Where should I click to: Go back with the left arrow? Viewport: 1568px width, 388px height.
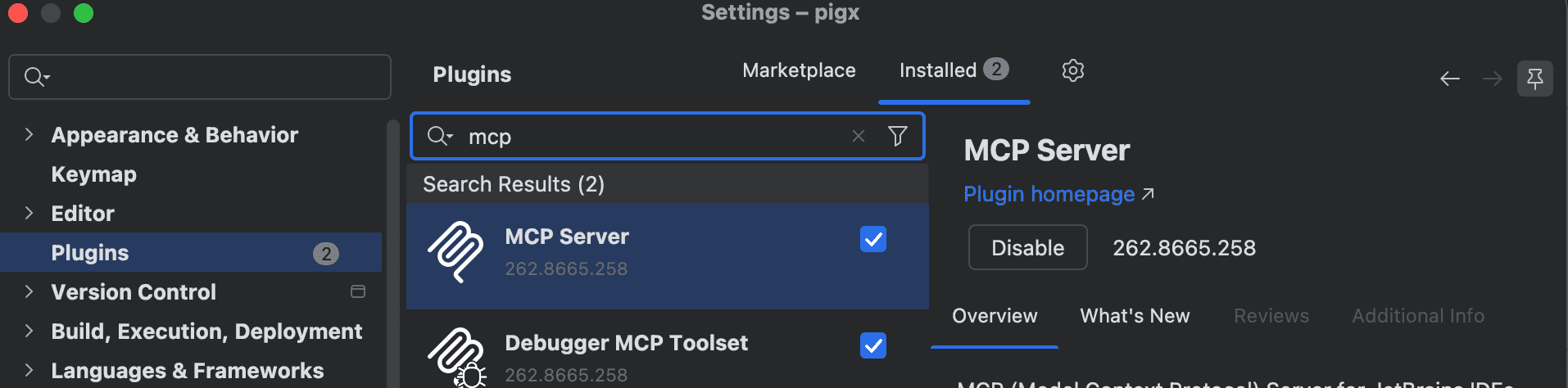(x=1450, y=79)
